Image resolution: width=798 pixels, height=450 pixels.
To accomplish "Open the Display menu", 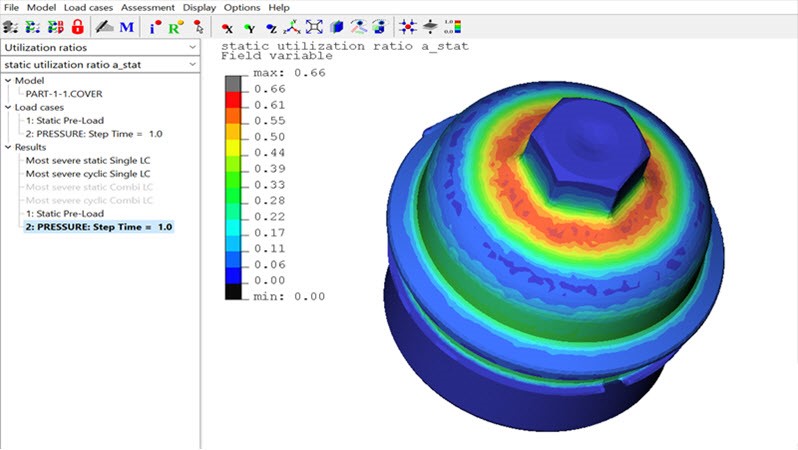I will [x=198, y=7].
